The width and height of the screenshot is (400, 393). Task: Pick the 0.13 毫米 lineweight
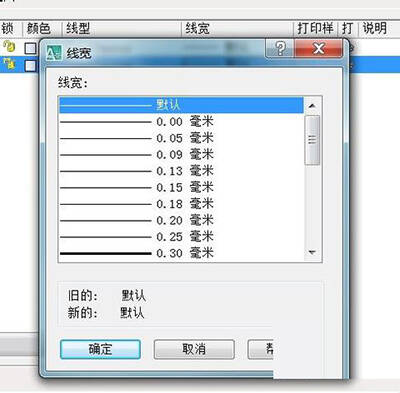pos(181,171)
